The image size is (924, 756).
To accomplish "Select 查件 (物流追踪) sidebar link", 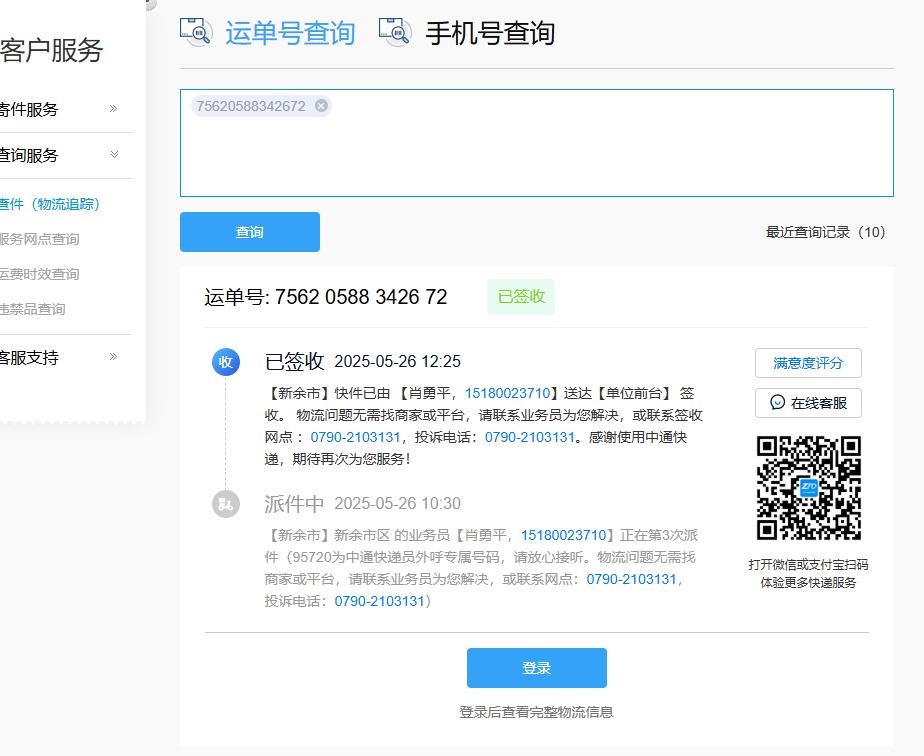I will [50, 204].
